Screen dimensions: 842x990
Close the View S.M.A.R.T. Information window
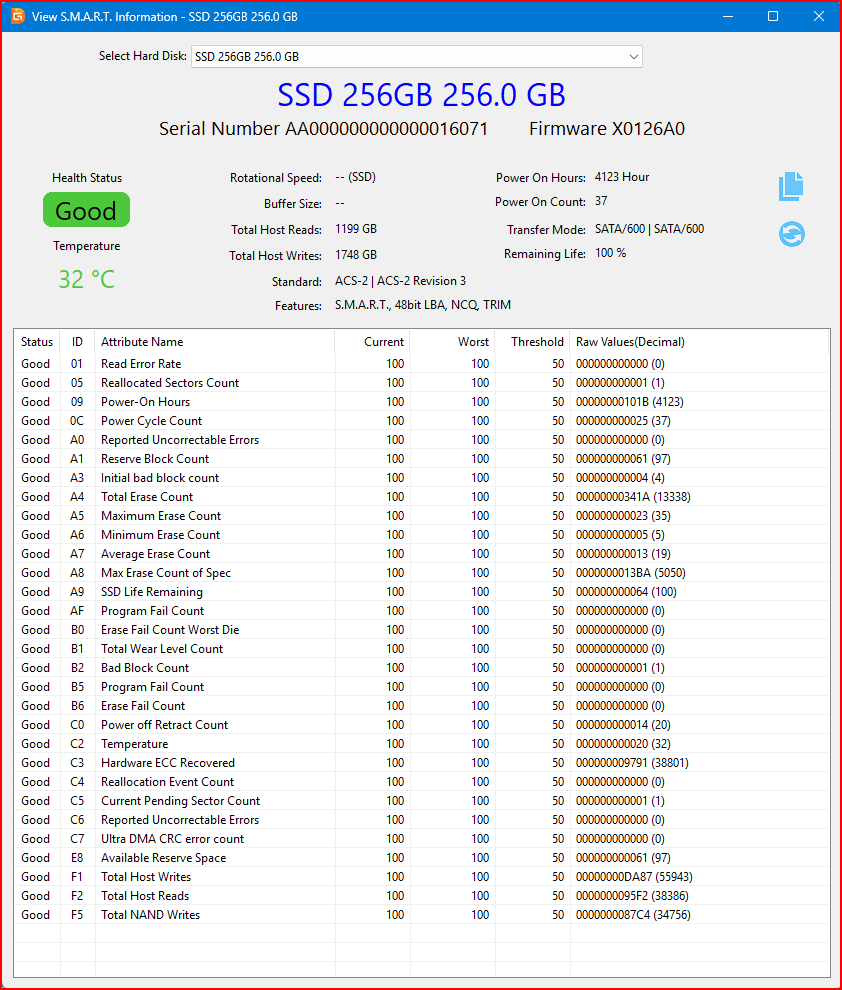819,16
